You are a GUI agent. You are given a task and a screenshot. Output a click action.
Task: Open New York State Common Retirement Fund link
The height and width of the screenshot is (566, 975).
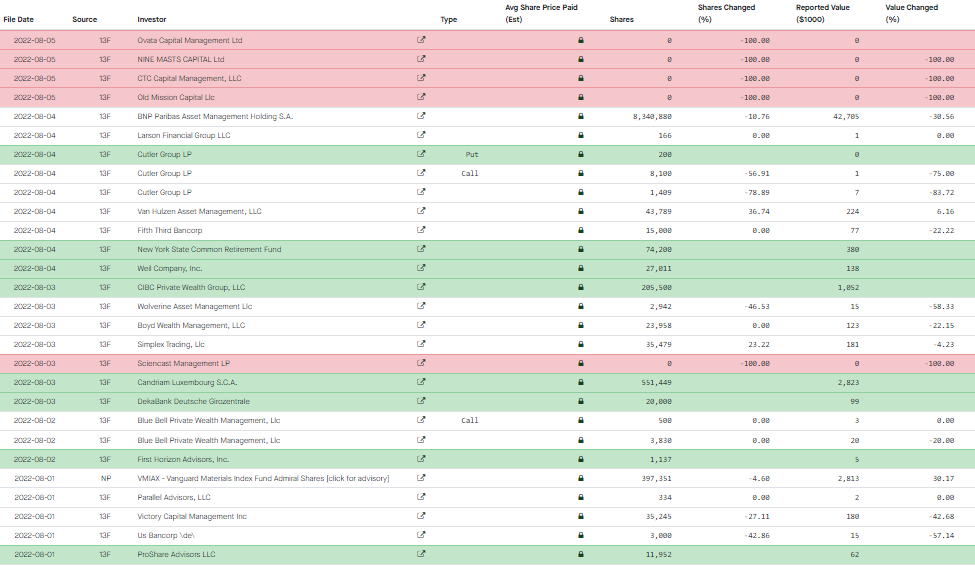pyautogui.click(x=209, y=249)
